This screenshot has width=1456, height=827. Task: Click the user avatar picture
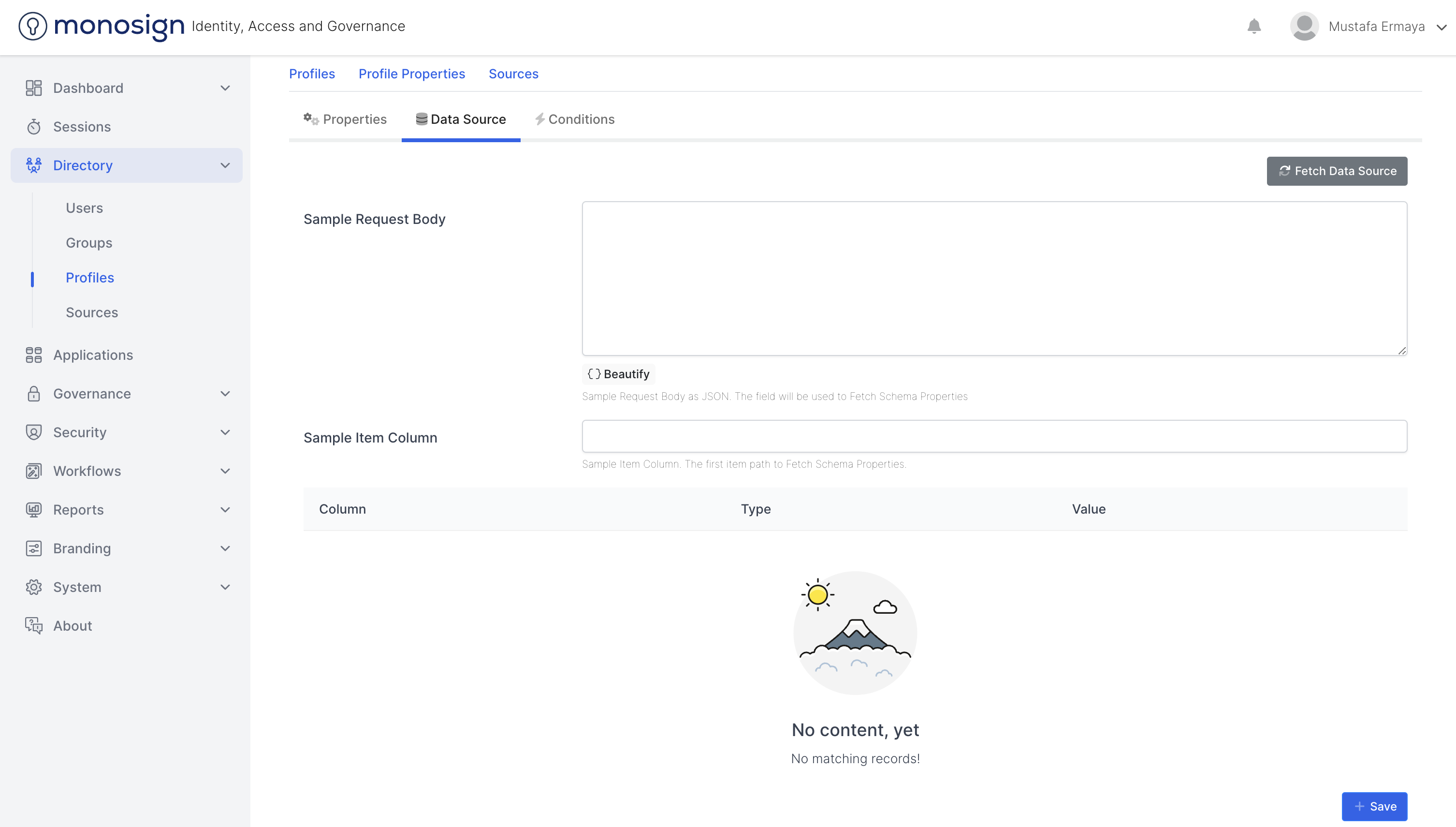coord(1304,26)
